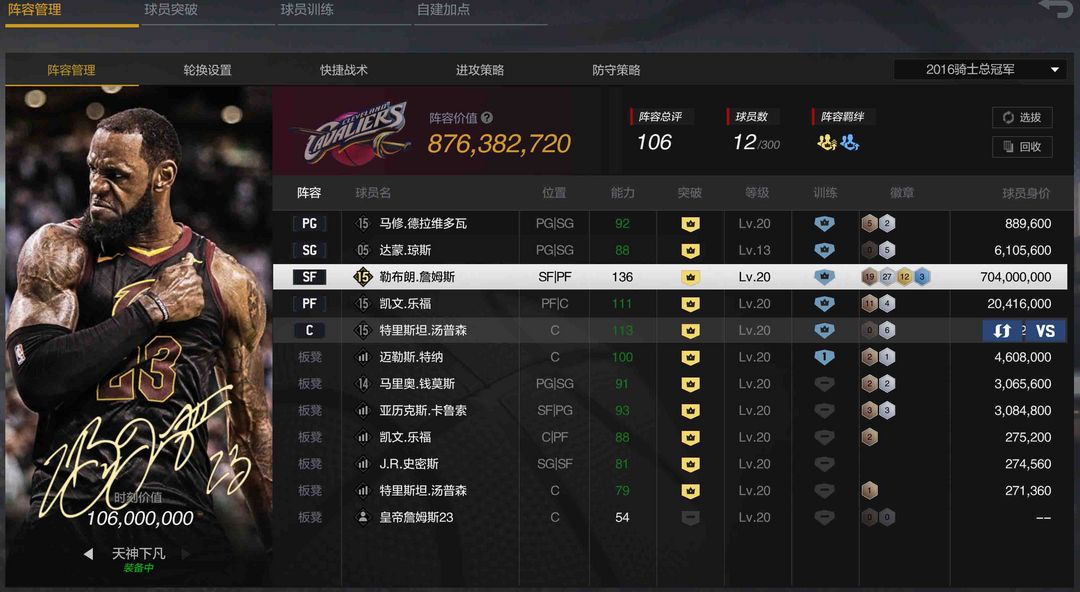Click the swap arrows icon on 特里斯坦.汤普森 row
The height and width of the screenshot is (592, 1080).
click(x=1002, y=331)
